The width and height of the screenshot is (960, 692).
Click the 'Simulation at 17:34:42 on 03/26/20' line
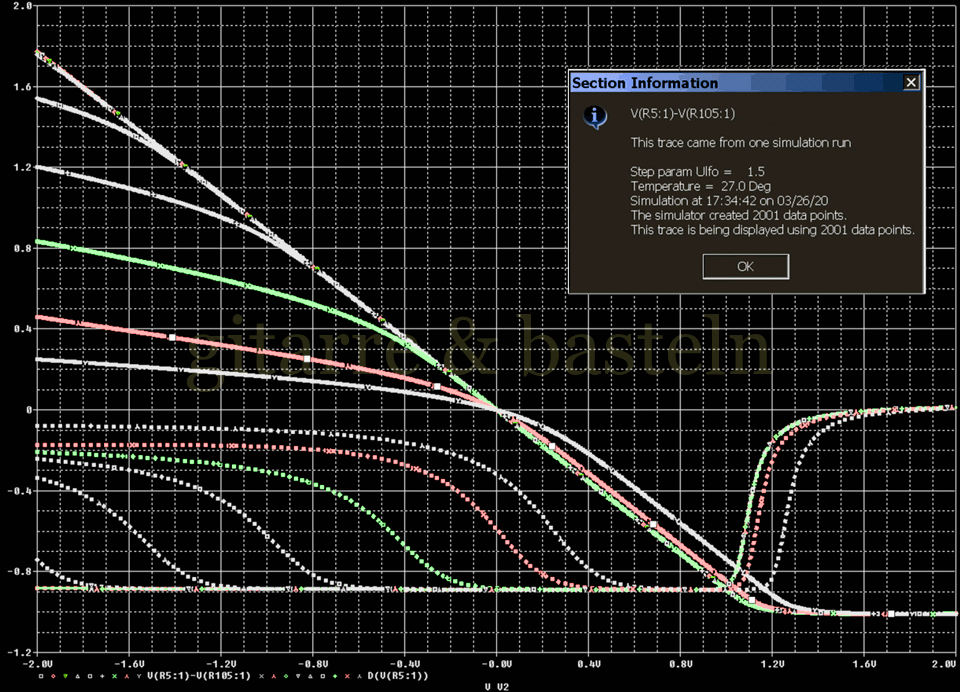coord(729,201)
